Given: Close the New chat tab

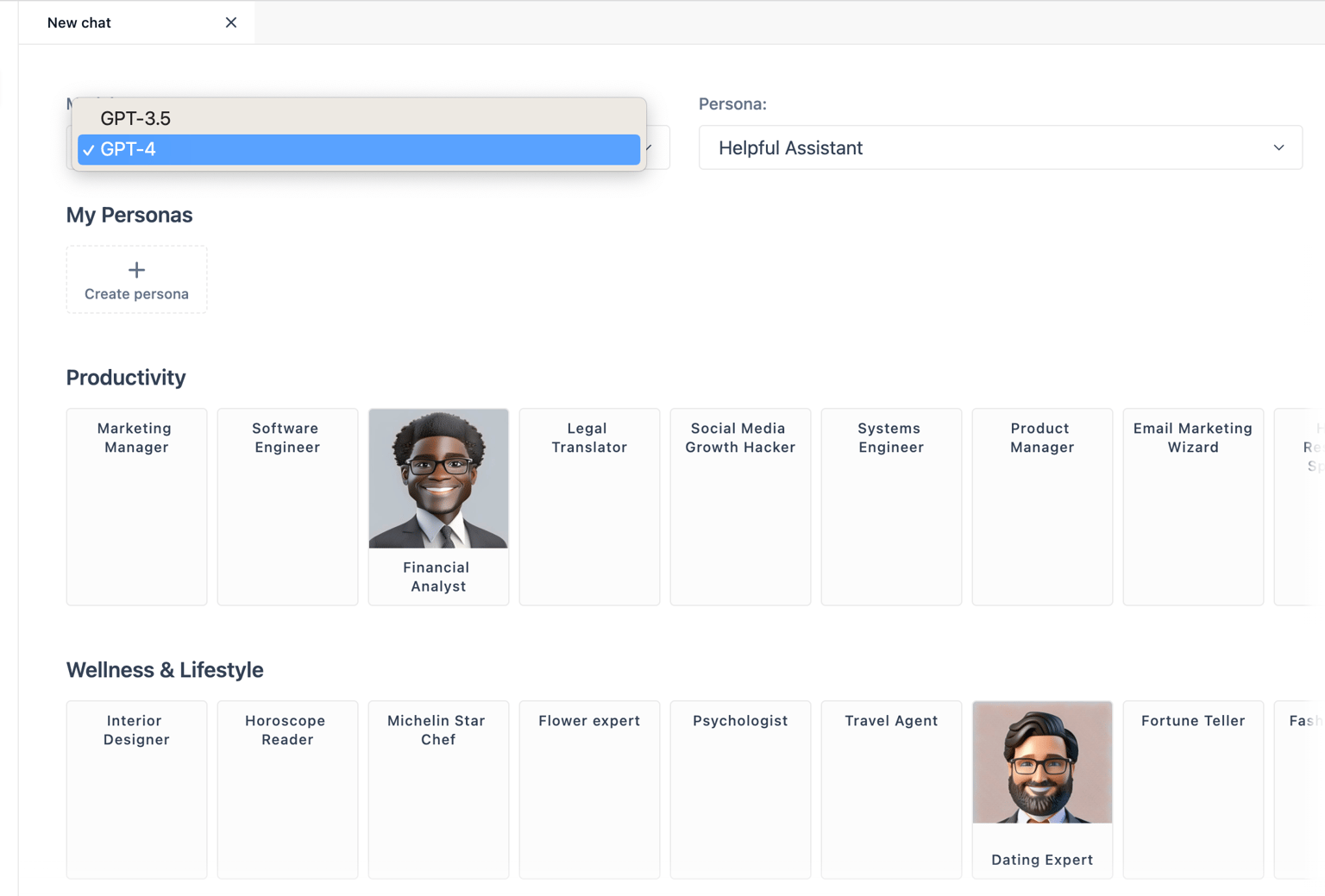Looking at the screenshot, I should pyautogui.click(x=230, y=22).
